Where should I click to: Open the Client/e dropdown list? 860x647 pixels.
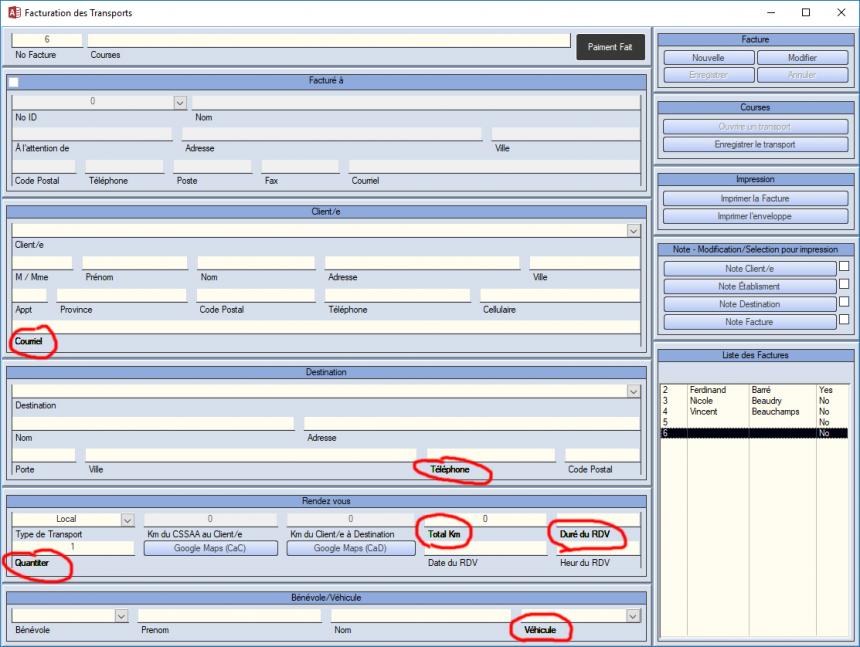coord(633,231)
